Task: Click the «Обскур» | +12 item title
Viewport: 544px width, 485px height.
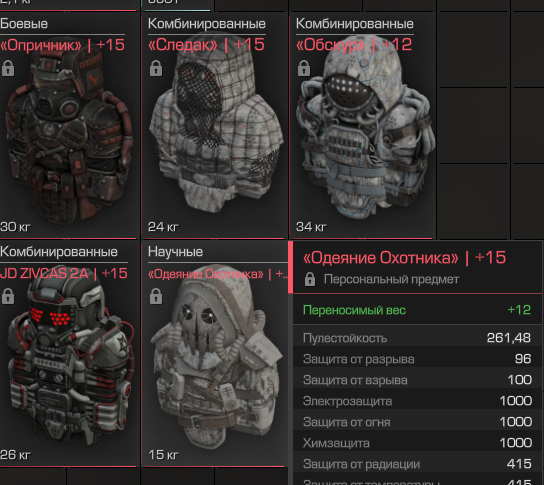Action: [354, 45]
